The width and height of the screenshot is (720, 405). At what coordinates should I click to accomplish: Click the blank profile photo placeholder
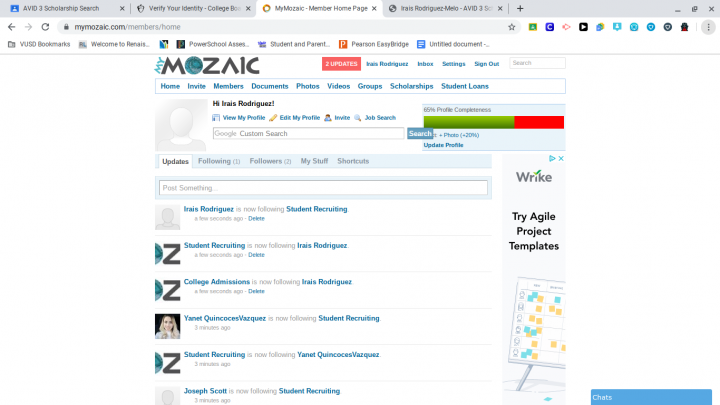(x=181, y=125)
